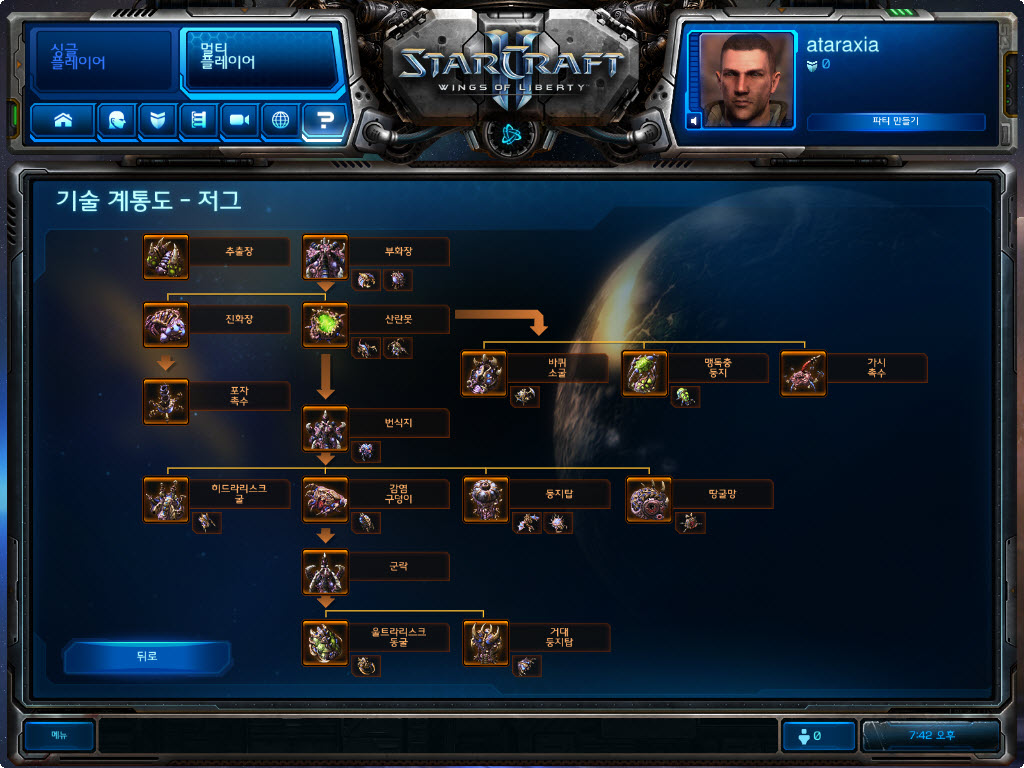This screenshot has width=1024, height=768.
Task: Click the 뒤로 back button
Action: 147,656
